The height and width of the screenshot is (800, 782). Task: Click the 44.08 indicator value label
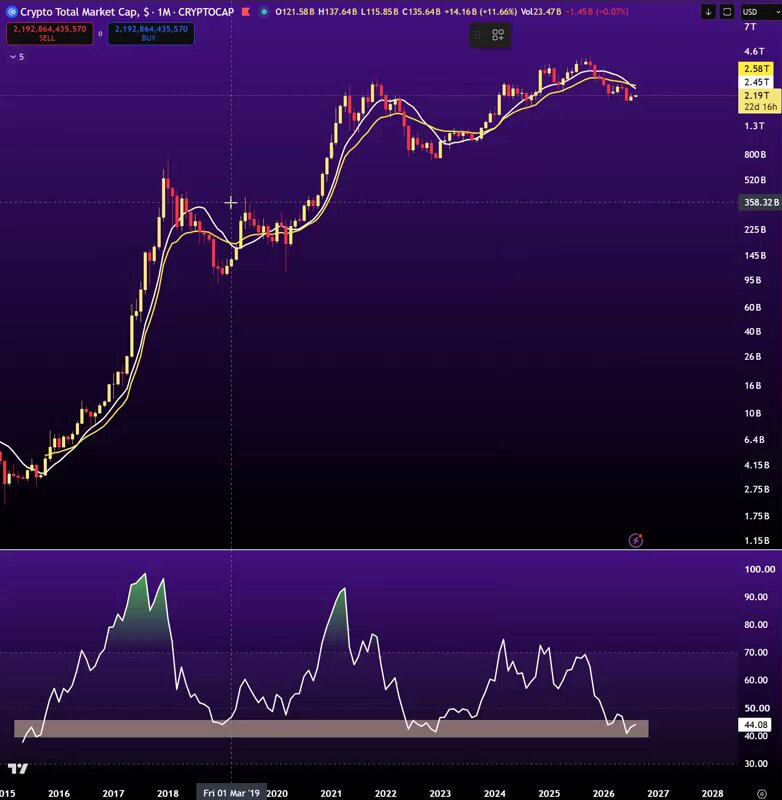[x=755, y=724]
